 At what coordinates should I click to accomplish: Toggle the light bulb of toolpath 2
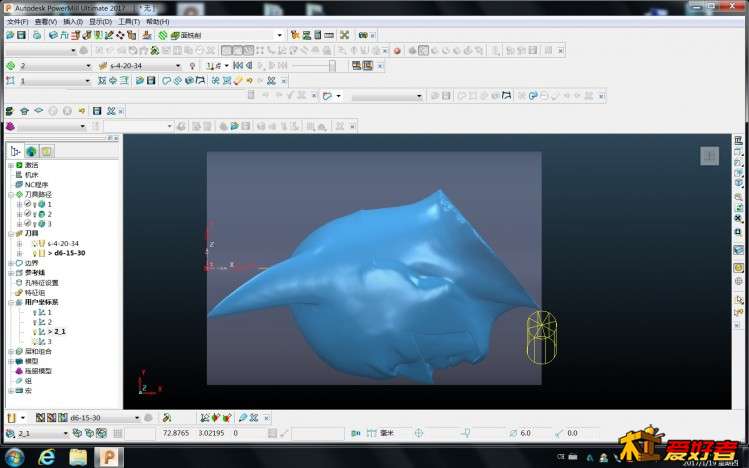35,214
